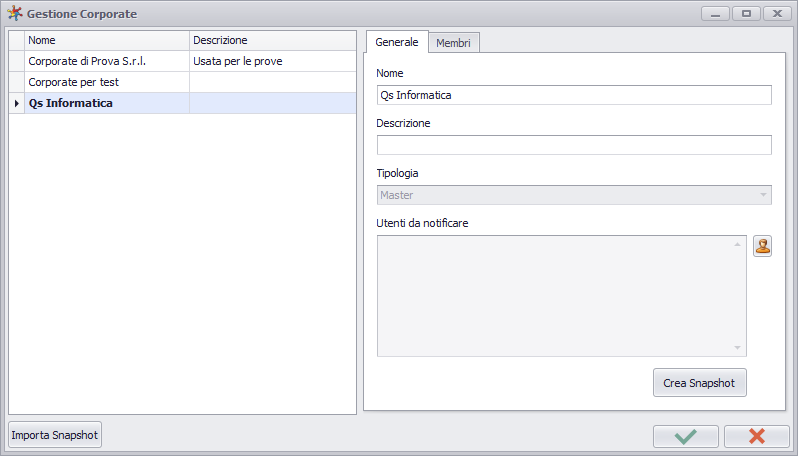Click the row indicator arrow beside Qs Informatica
798x456 pixels.
[17, 103]
